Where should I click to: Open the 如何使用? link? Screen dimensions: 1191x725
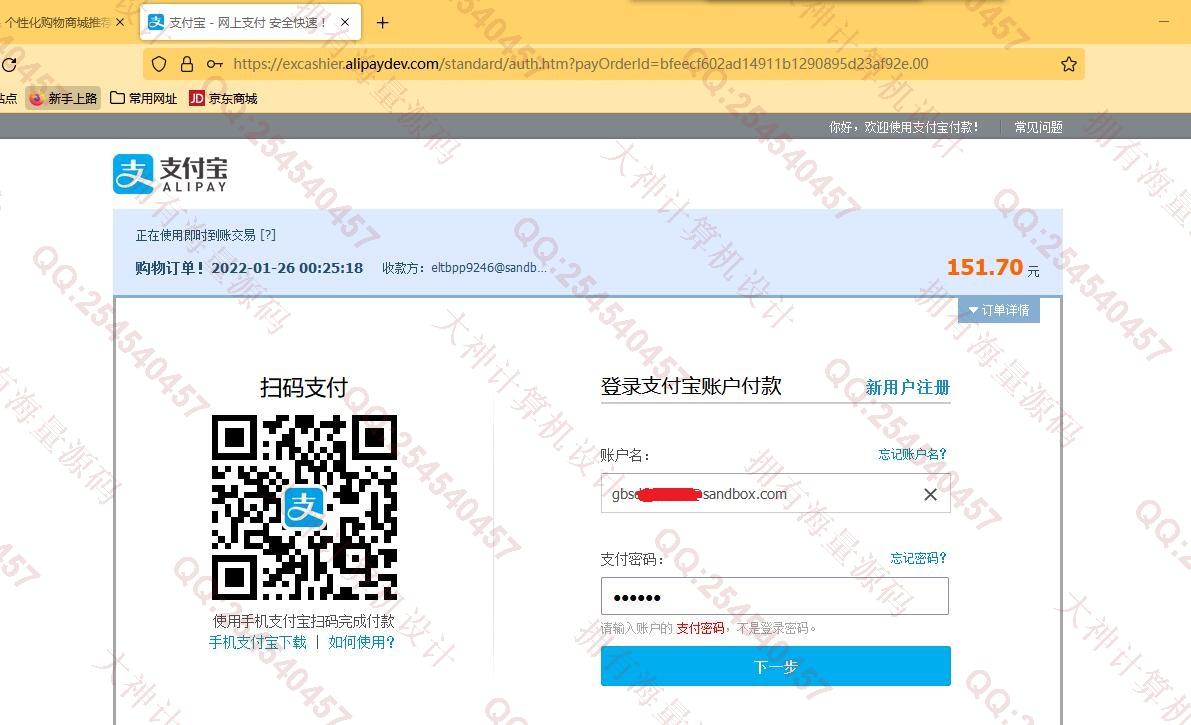(362, 642)
